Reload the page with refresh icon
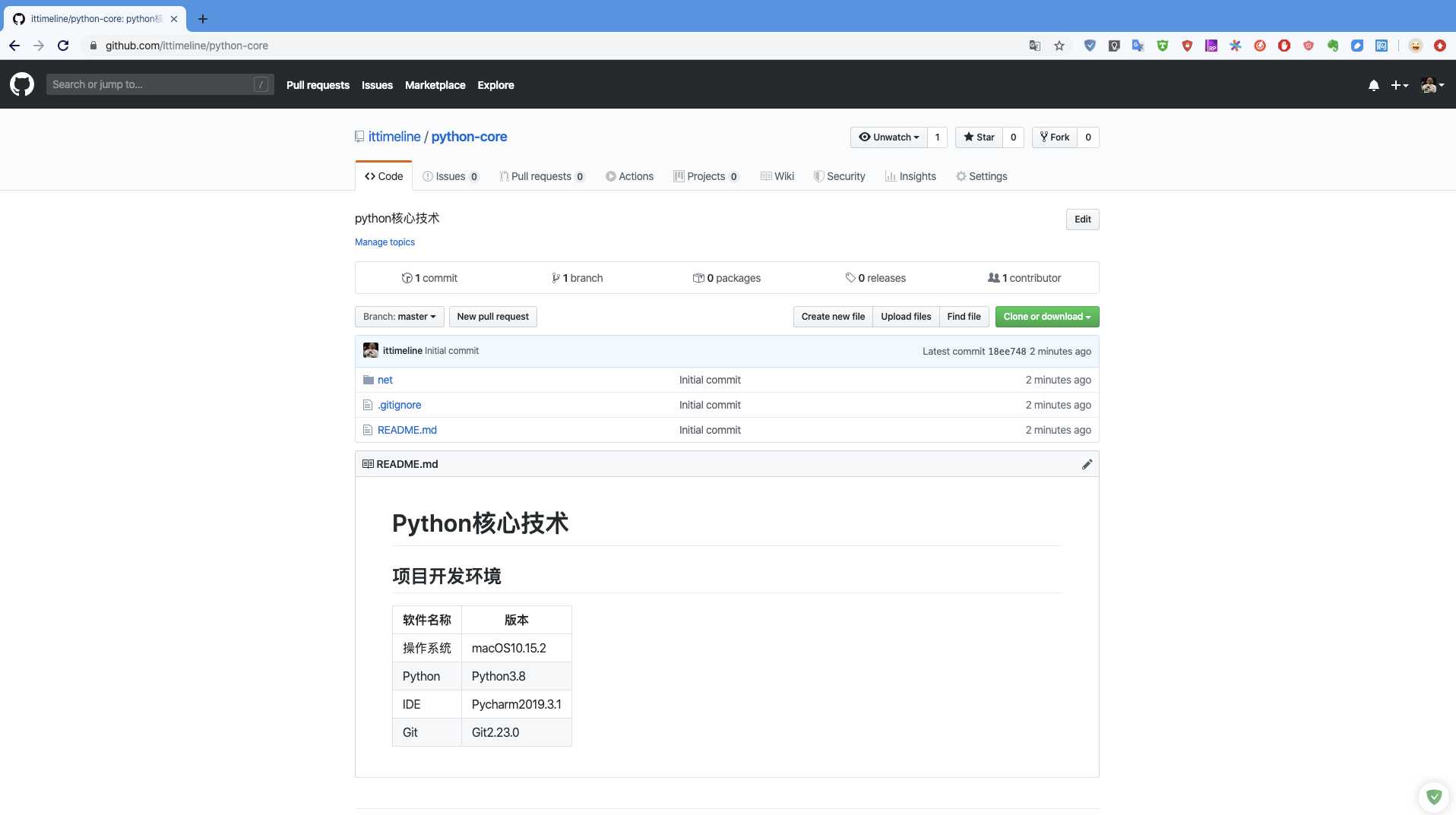The height and width of the screenshot is (815, 1456). click(x=63, y=46)
